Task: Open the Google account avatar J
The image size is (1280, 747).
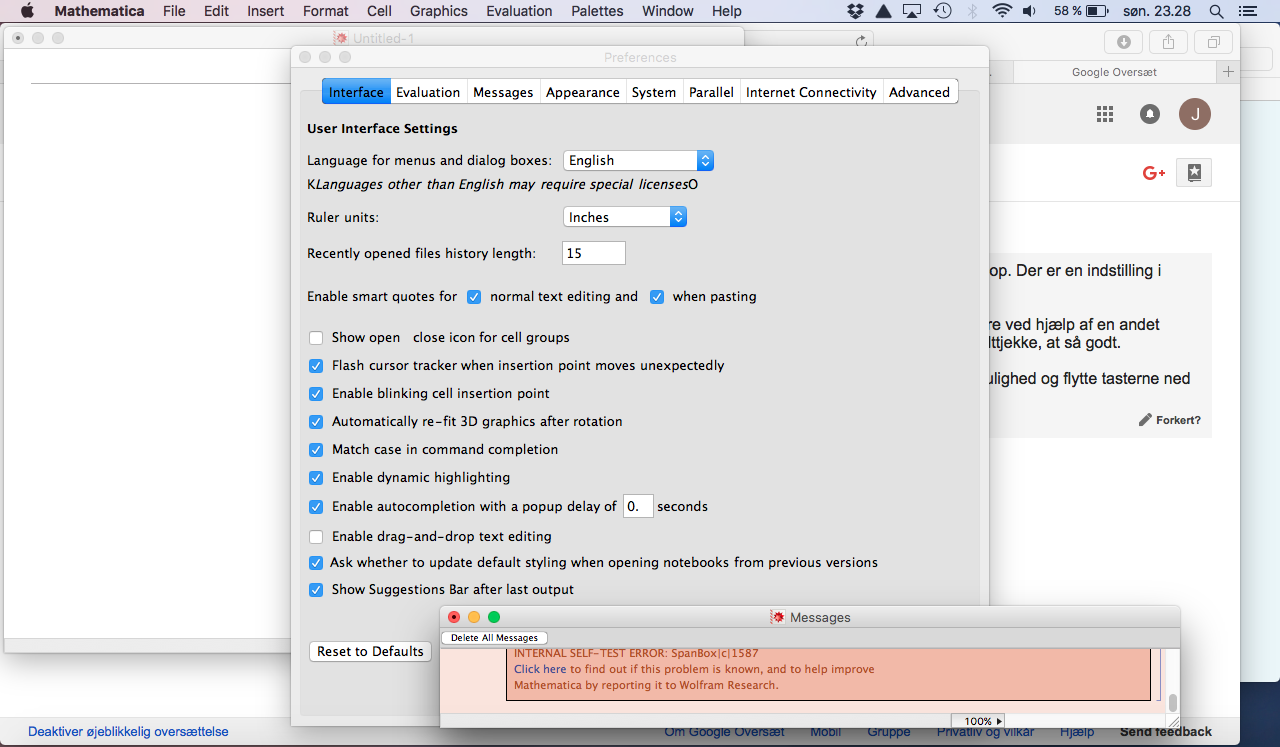Action: pyautogui.click(x=1195, y=114)
